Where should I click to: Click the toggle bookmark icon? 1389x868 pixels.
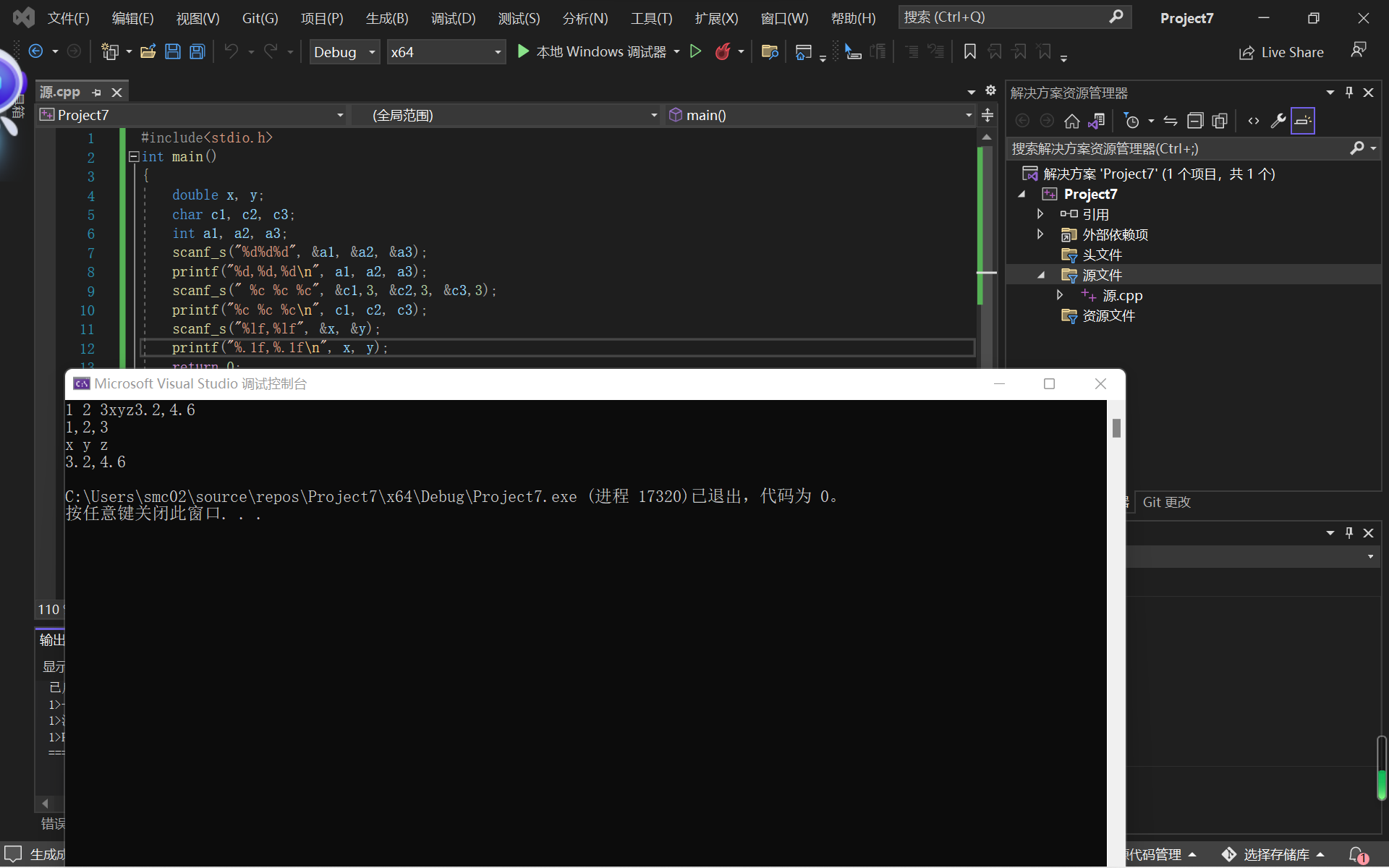(970, 51)
